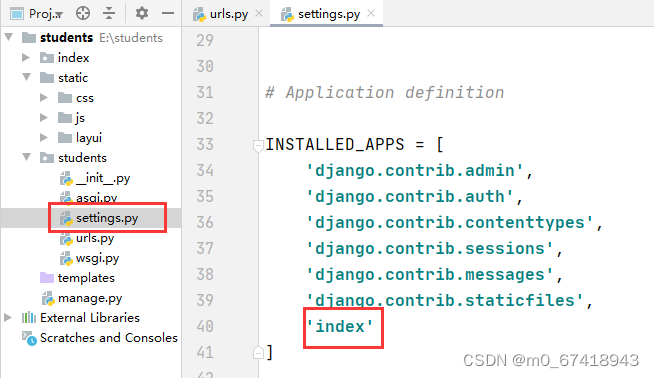This screenshot has width=654, height=378.
Task: Open wsgi.py in project tree
Action: (98, 258)
